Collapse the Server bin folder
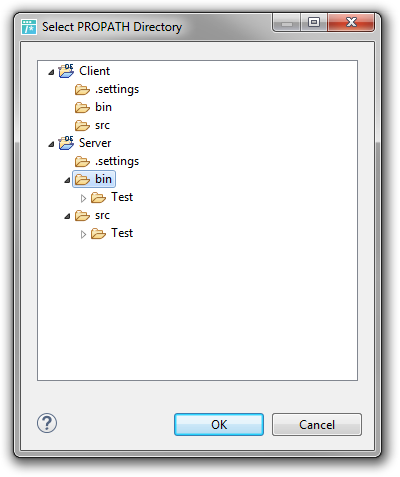 [67, 180]
